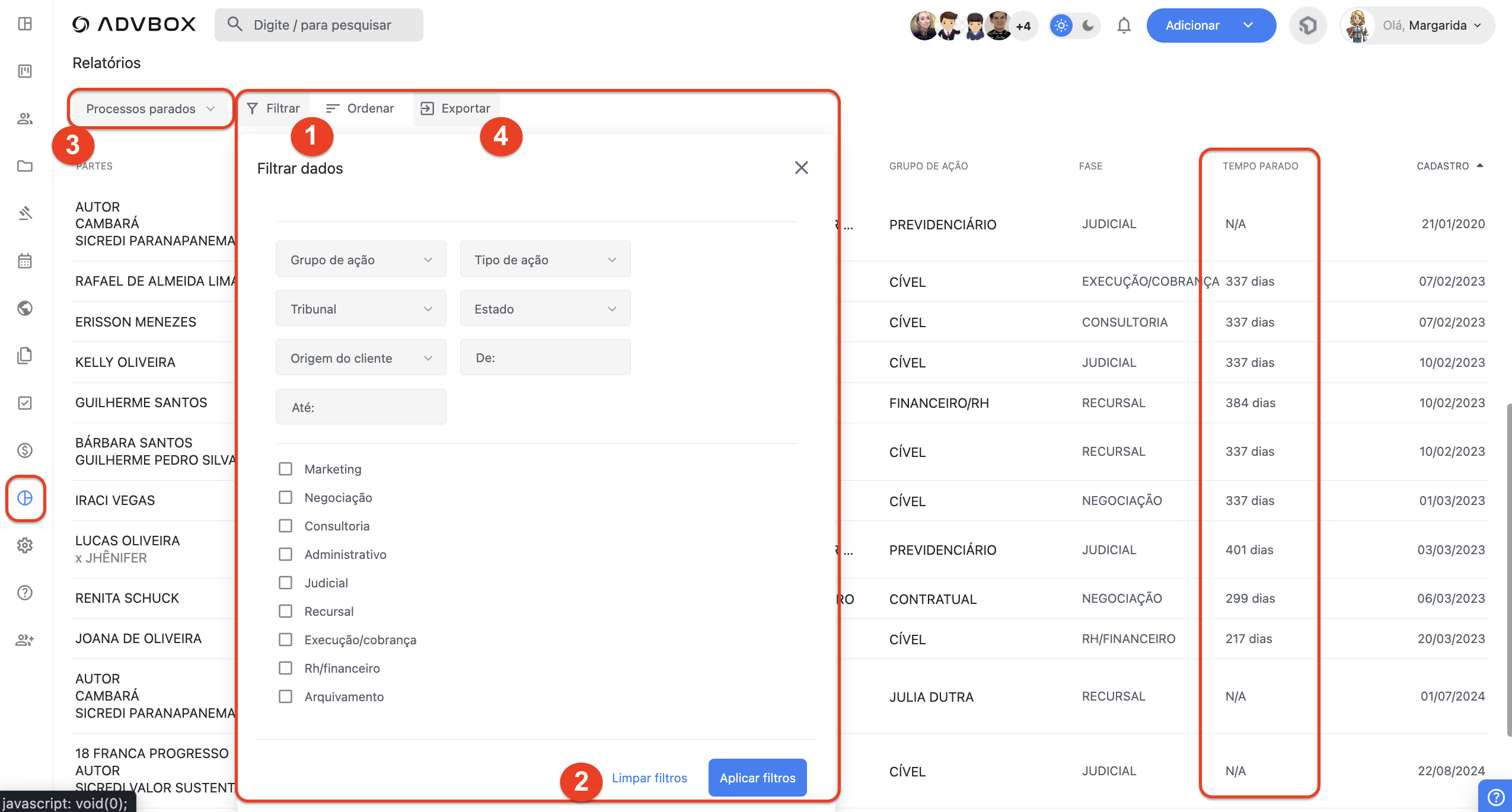Open the tasks checkmark sidebar icon
Image resolution: width=1512 pixels, height=812 pixels.
[25, 403]
